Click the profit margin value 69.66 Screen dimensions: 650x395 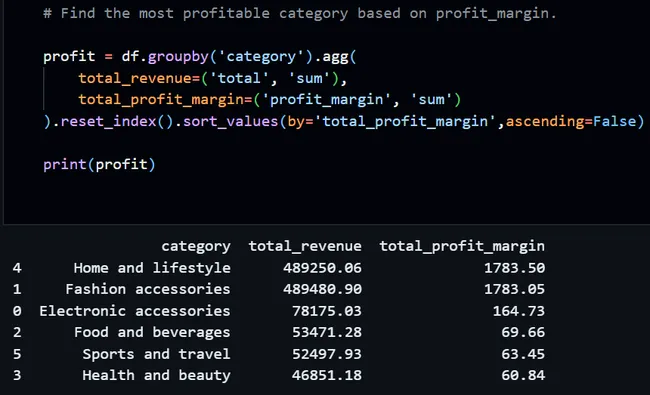coord(523,332)
